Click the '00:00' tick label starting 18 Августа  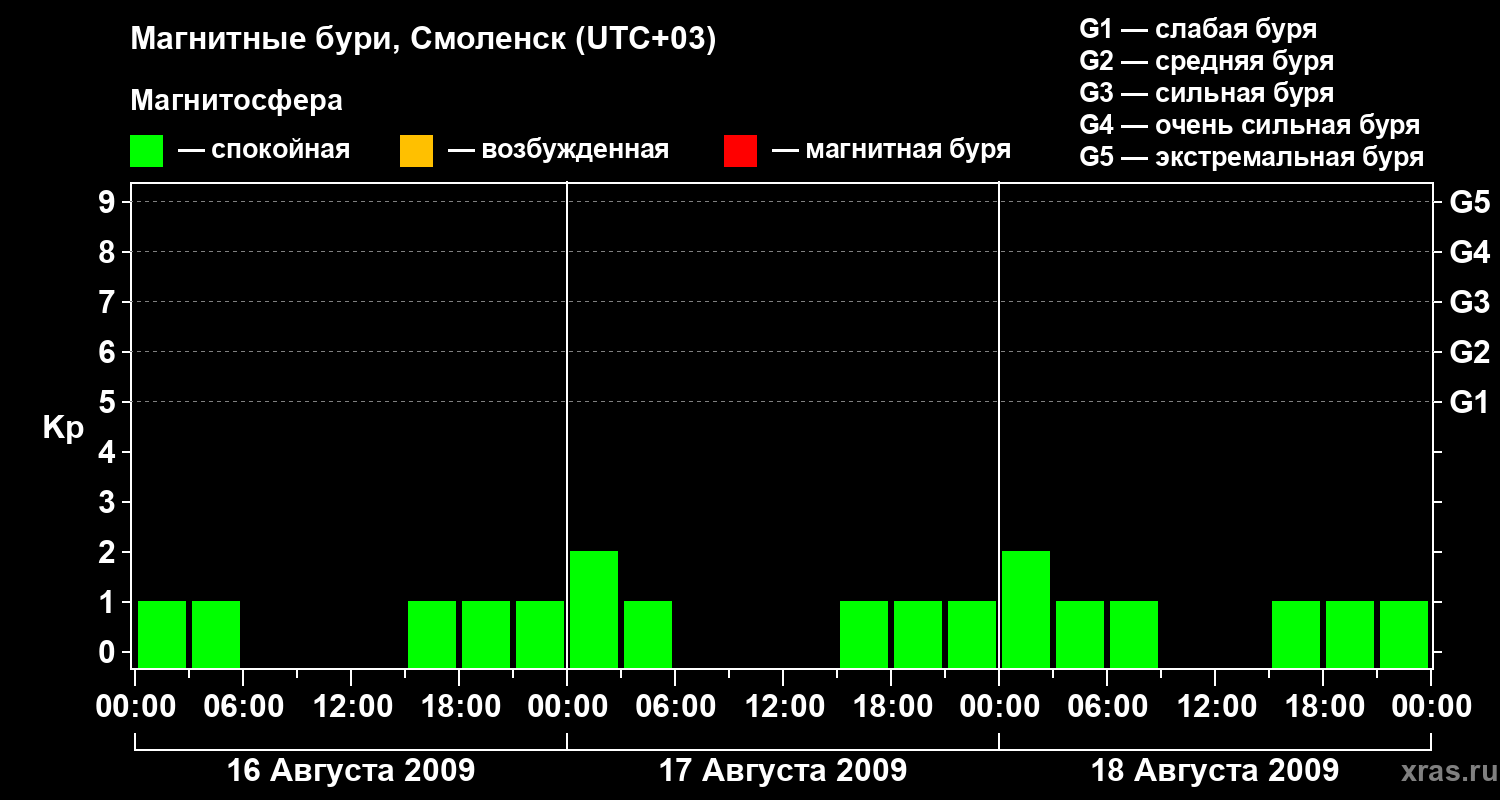(999, 707)
